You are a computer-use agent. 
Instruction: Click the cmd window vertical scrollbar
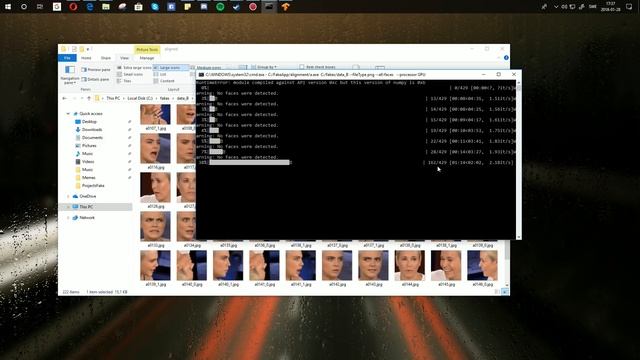(x=519, y=160)
